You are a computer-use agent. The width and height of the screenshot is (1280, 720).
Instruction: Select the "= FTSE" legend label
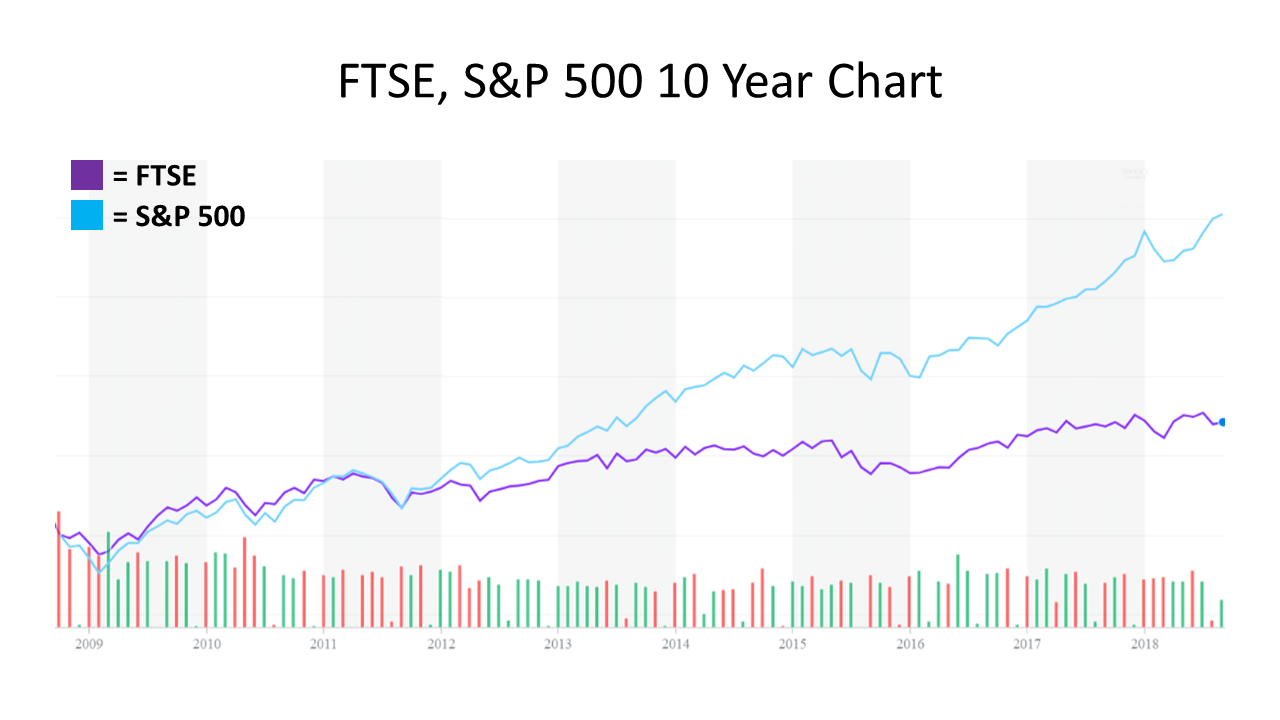pos(154,176)
